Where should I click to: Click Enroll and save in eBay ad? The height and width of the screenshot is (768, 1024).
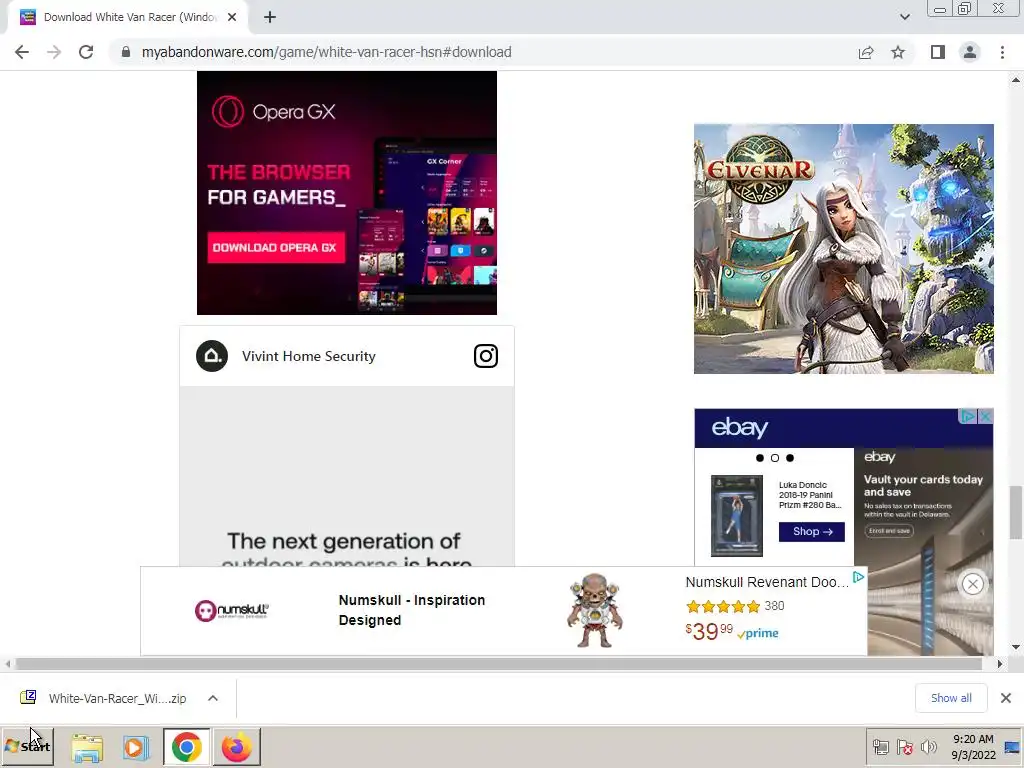point(889,531)
